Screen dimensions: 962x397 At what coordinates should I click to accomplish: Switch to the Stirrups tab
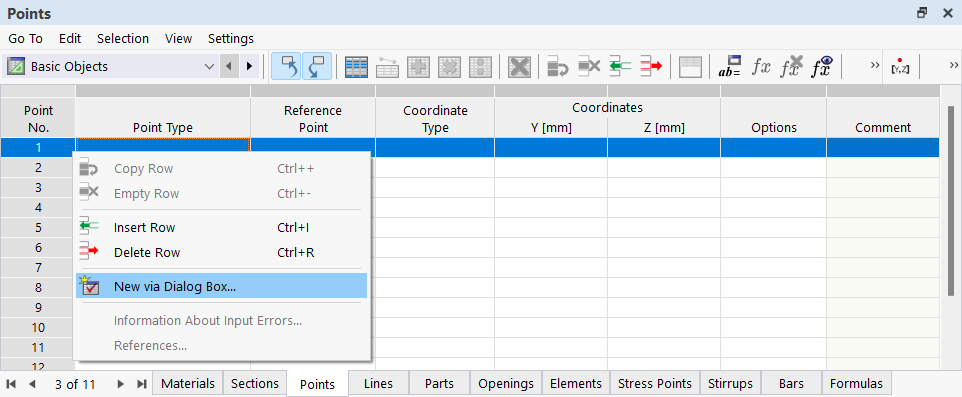(730, 384)
